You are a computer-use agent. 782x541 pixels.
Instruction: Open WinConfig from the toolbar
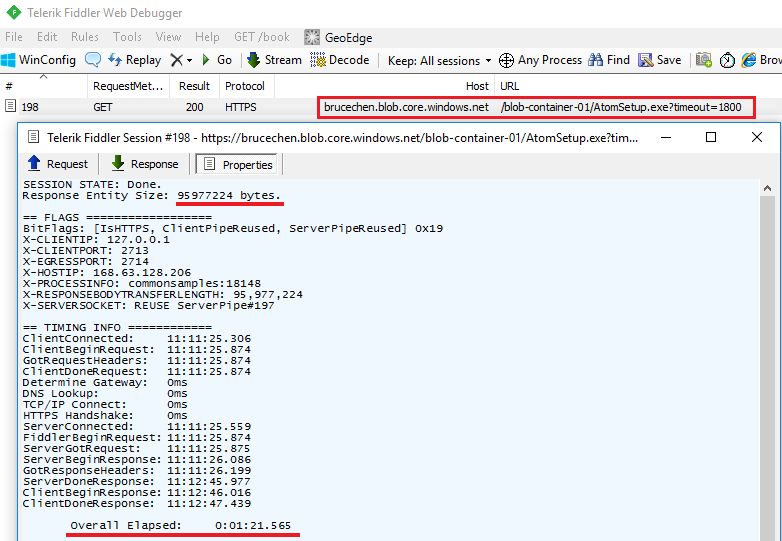tap(38, 60)
